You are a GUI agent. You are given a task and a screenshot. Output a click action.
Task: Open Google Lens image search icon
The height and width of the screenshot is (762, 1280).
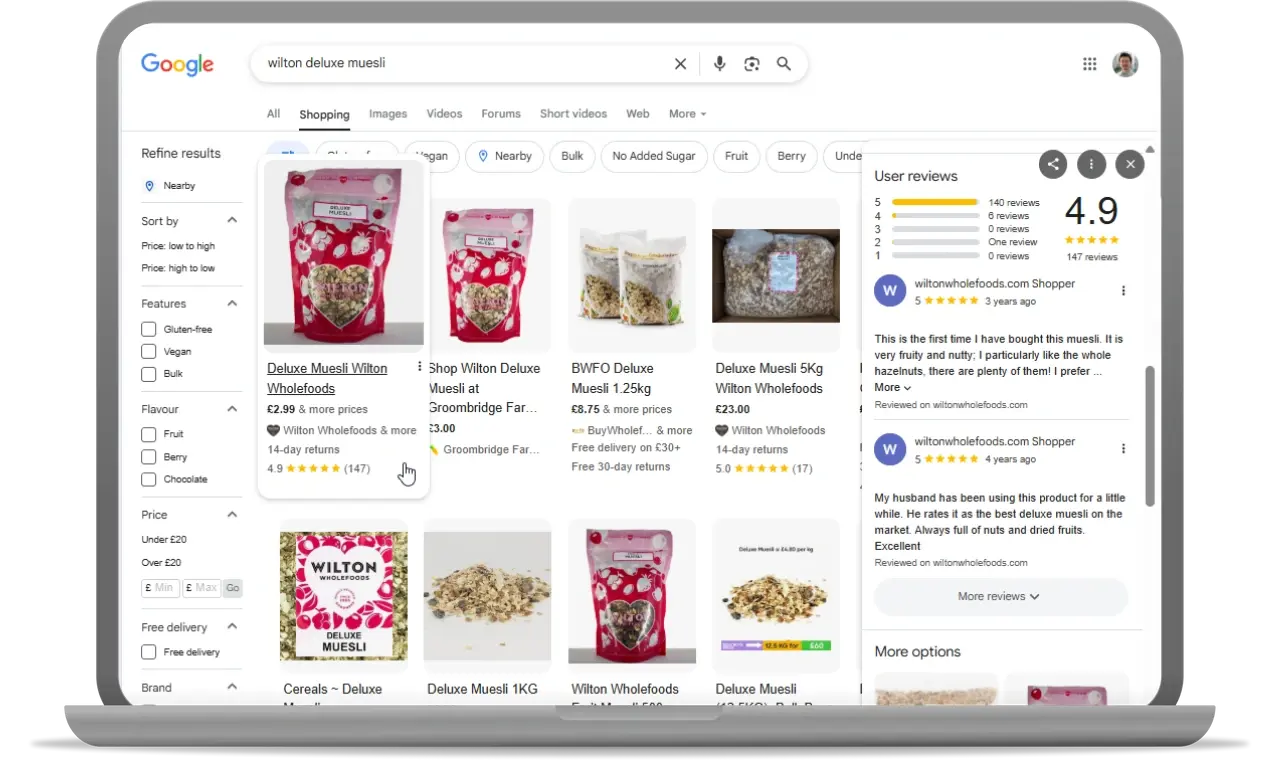752,64
